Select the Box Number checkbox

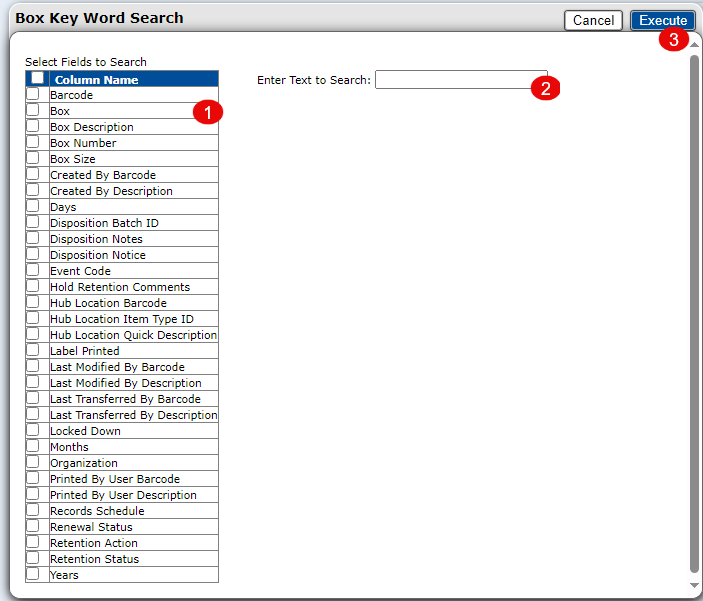click(x=33, y=142)
